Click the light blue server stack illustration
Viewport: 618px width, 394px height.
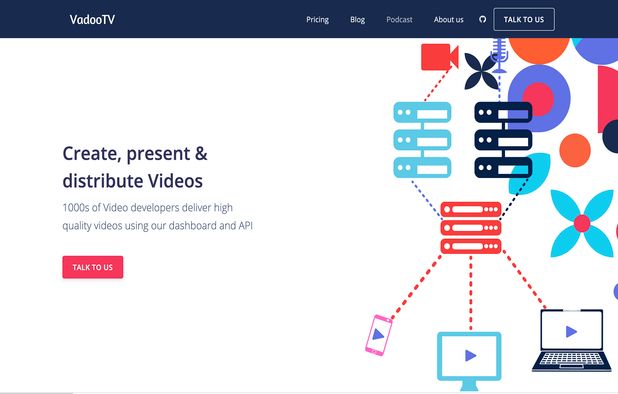click(x=422, y=140)
